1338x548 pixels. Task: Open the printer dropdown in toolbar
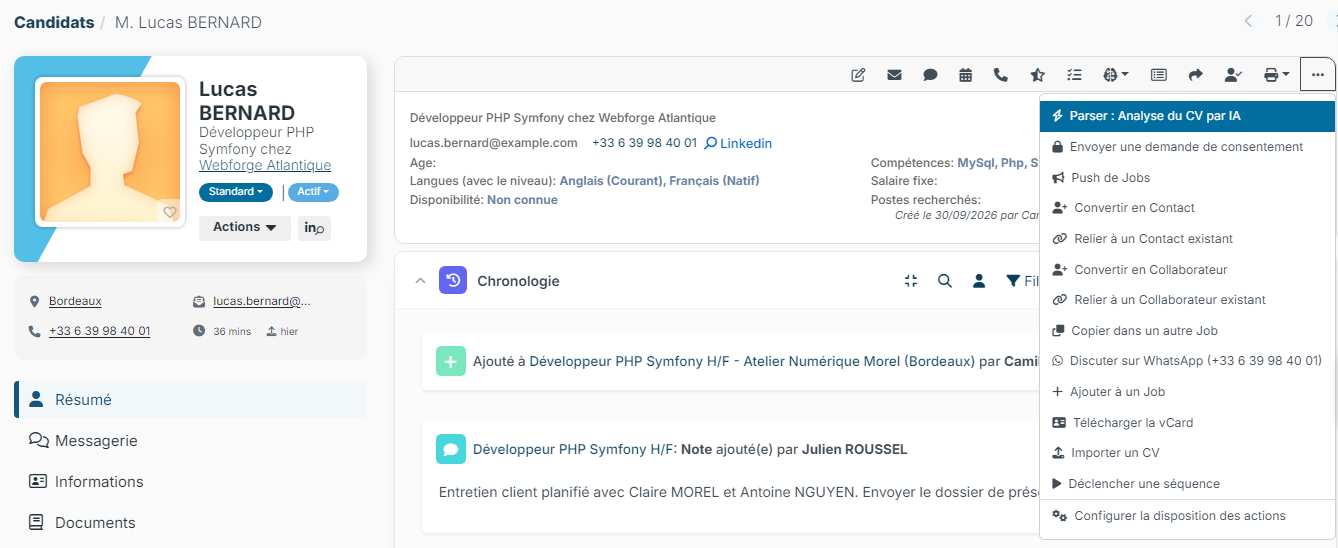point(1276,75)
